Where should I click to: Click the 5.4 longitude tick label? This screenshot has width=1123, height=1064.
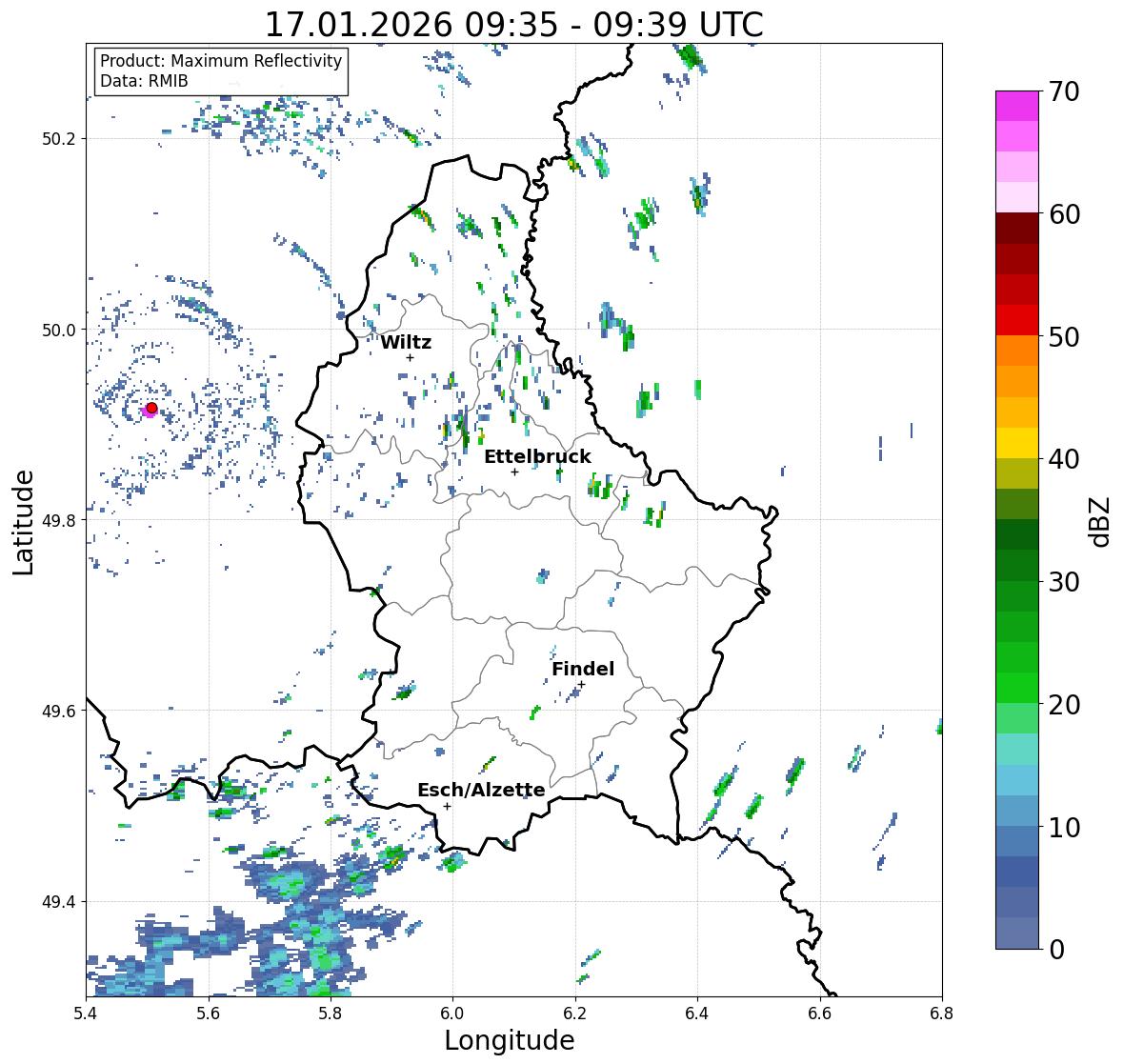(x=86, y=1014)
